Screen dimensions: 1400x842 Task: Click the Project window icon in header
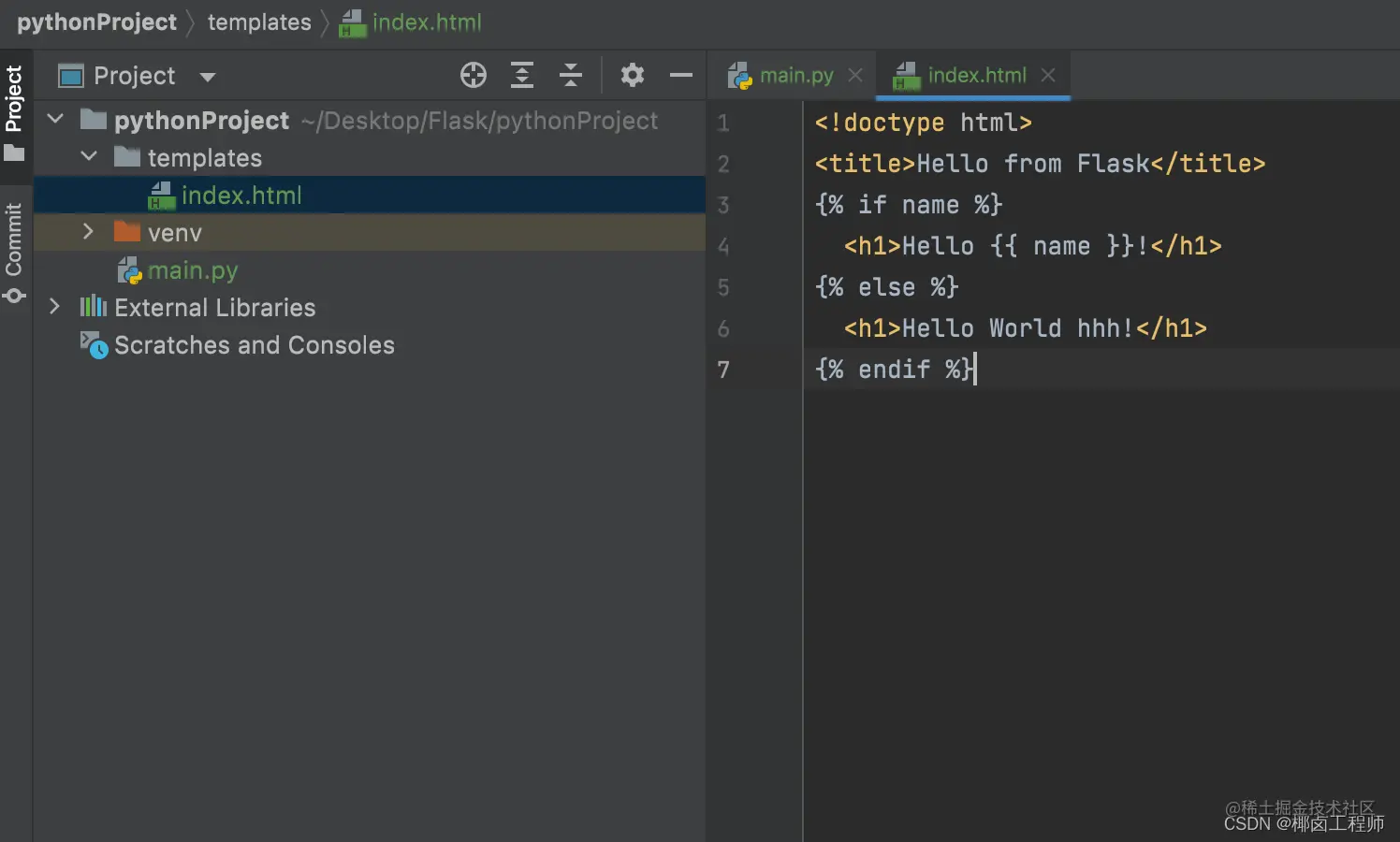(71, 76)
